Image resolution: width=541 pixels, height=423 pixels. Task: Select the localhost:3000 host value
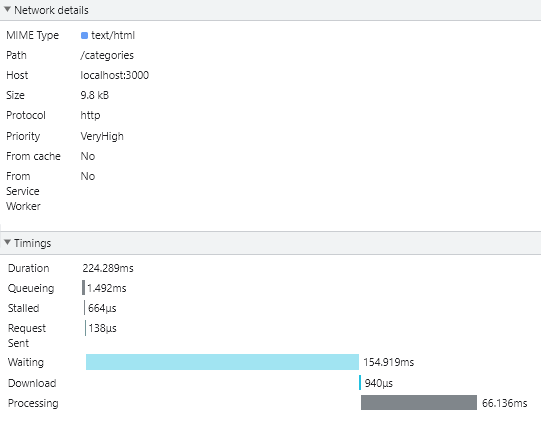coord(115,75)
